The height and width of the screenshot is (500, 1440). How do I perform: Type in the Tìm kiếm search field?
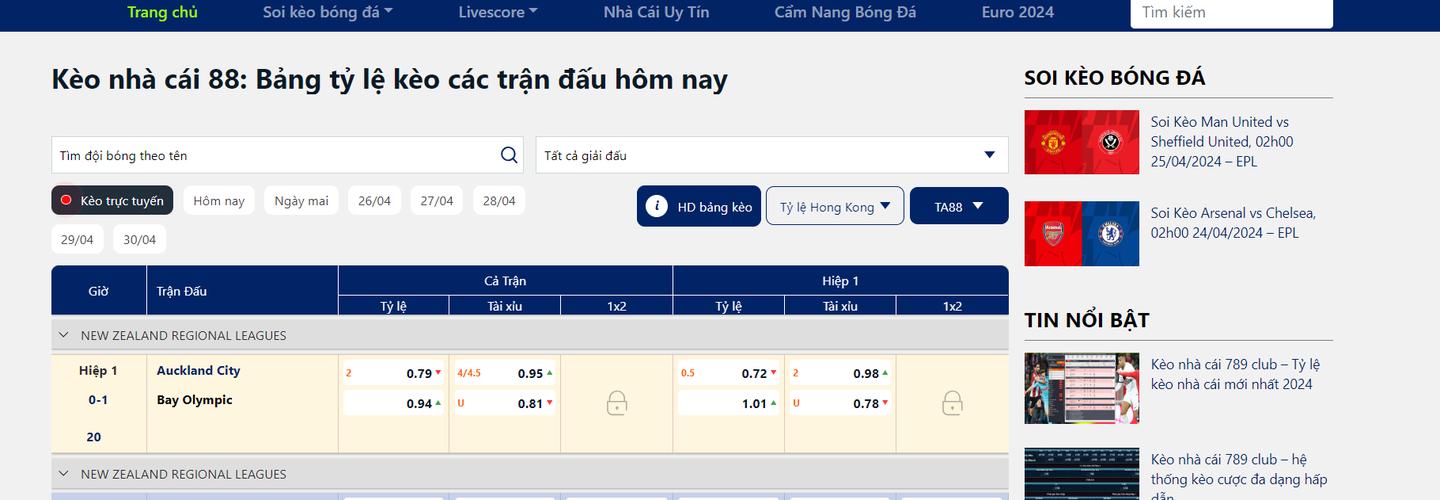[x=1230, y=13]
